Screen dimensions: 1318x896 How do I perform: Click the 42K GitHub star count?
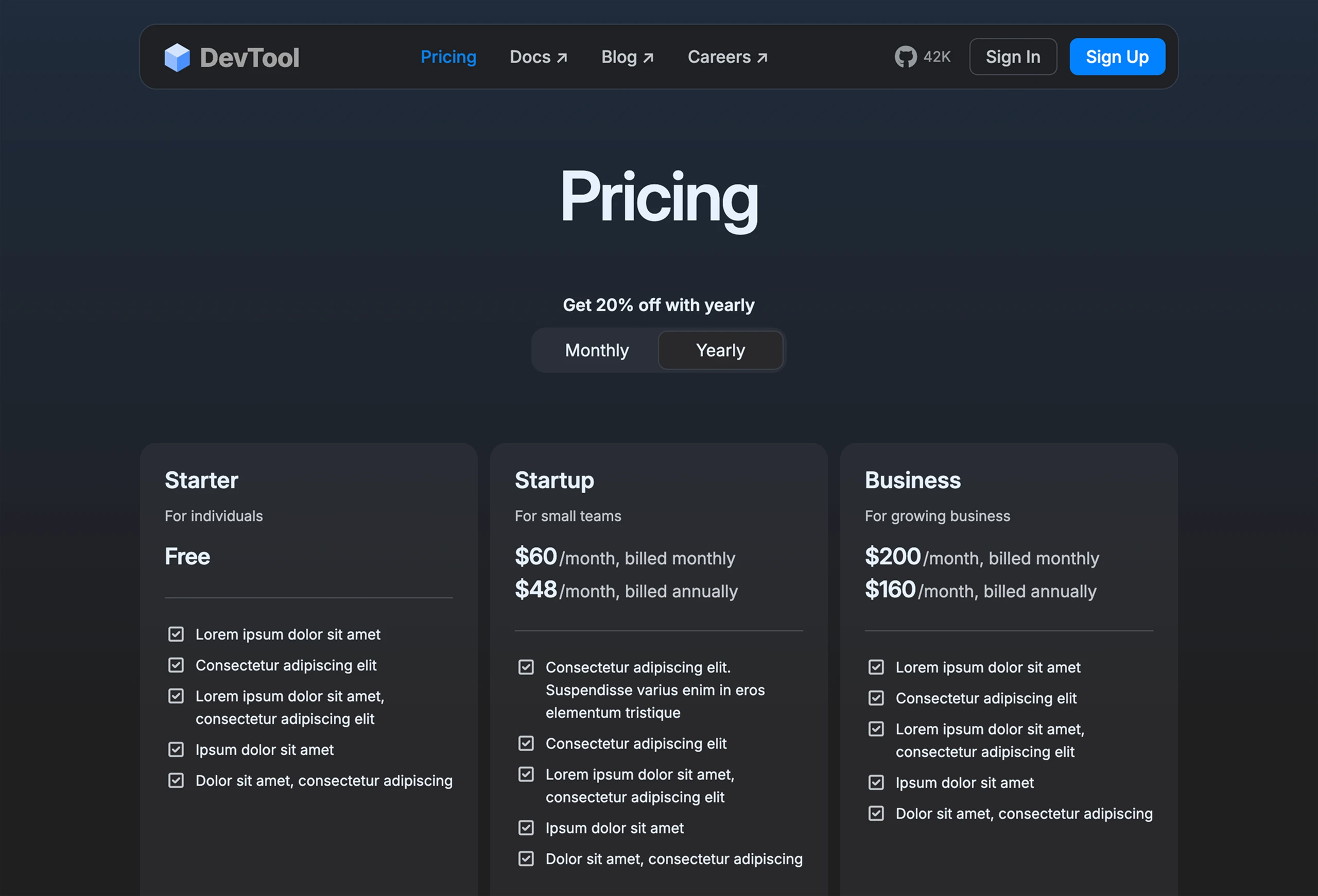[937, 57]
